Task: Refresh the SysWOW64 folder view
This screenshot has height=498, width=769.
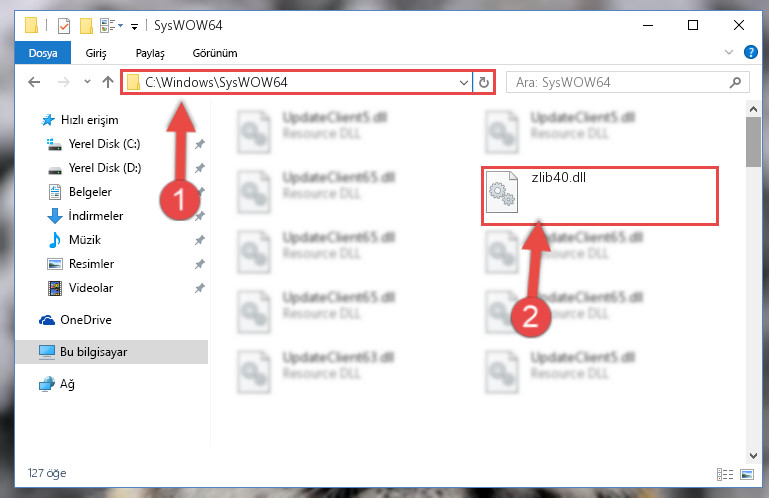Action: 484,82
